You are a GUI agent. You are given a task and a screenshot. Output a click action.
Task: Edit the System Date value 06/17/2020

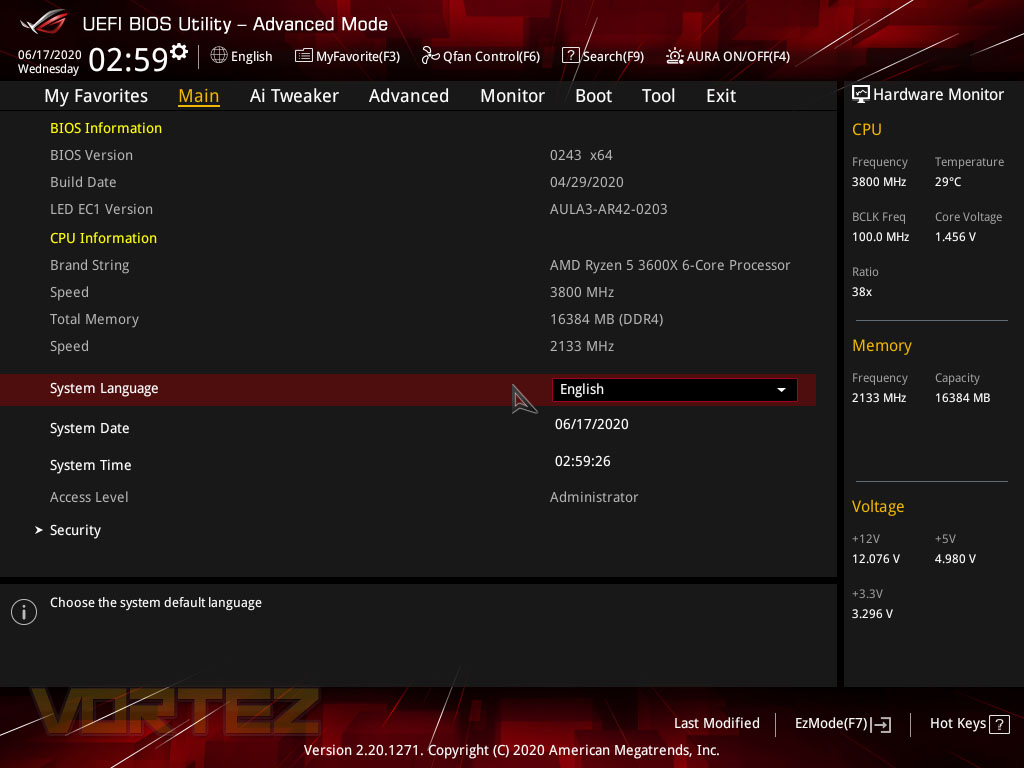pos(592,424)
